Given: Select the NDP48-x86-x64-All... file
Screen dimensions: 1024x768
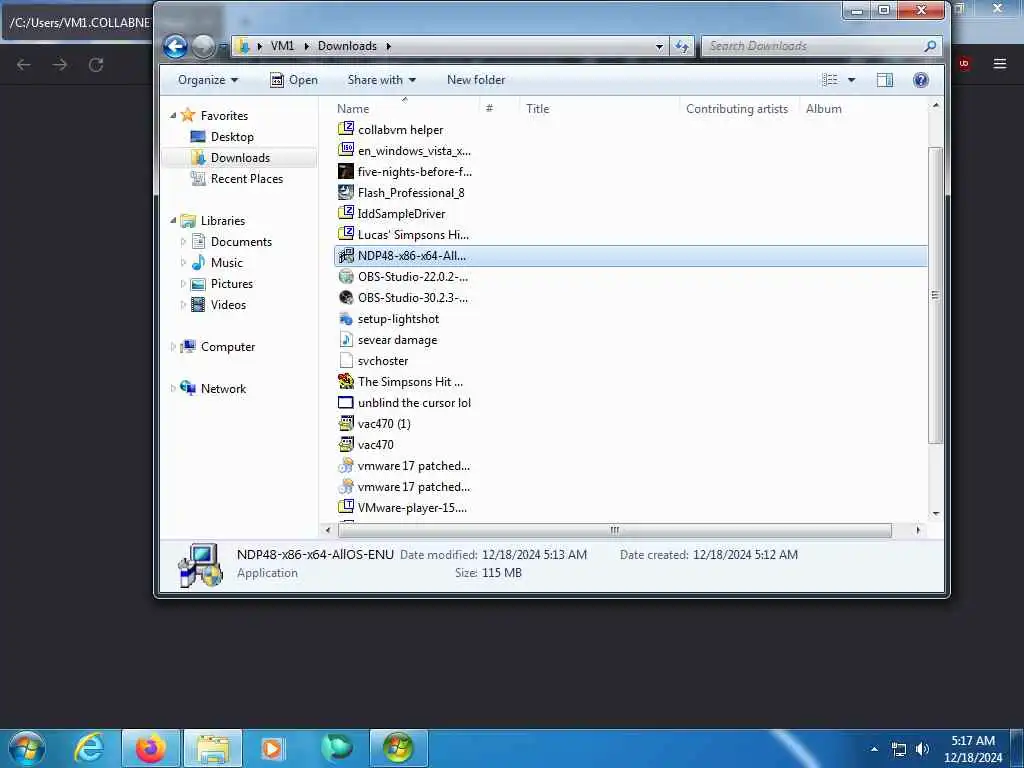Looking at the screenshot, I should tap(631, 256).
